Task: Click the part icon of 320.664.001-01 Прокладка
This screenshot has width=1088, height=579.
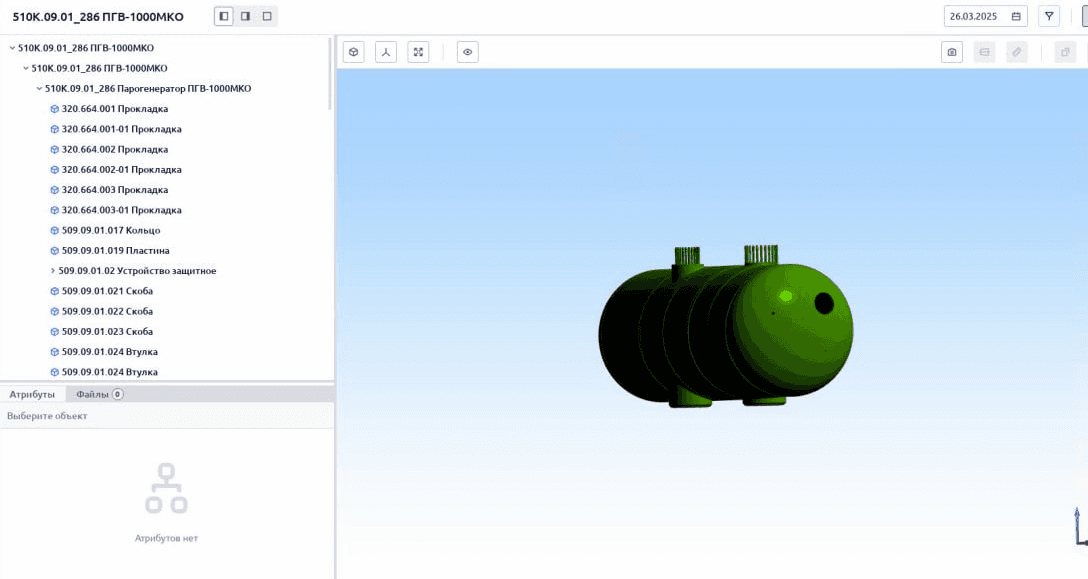Action: pos(54,129)
